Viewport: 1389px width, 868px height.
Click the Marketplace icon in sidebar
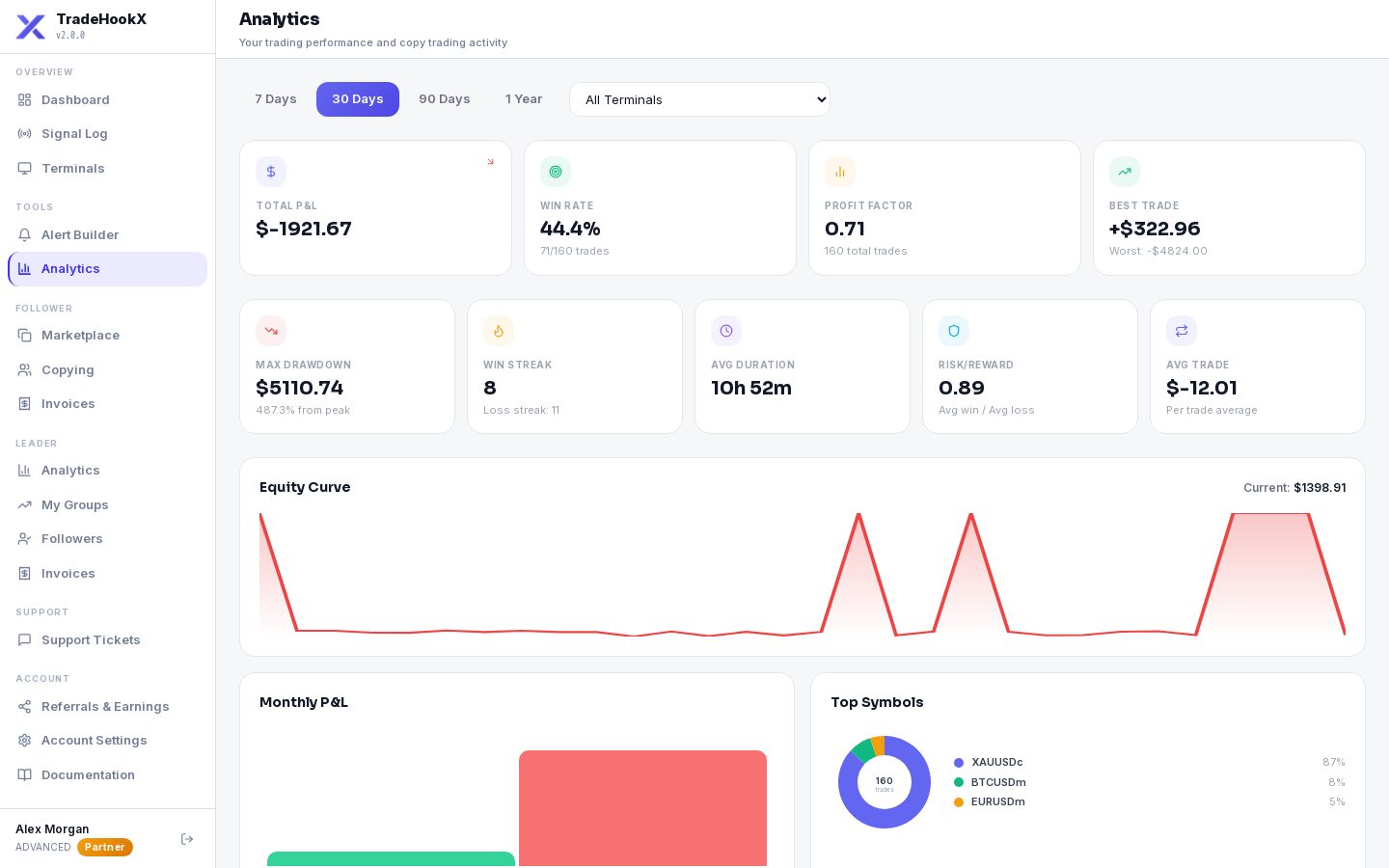tap(25, 336)
